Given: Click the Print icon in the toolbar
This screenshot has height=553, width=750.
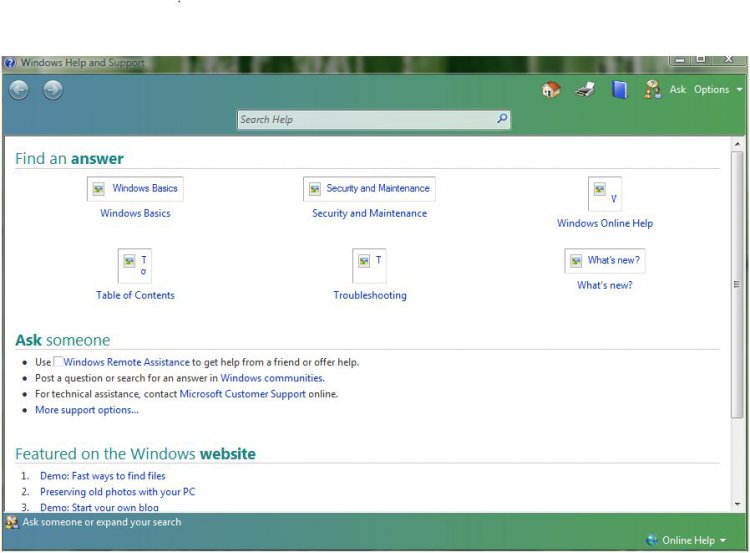Looking at the screenshot, I should pyautogui.click(x=585, y=89).
